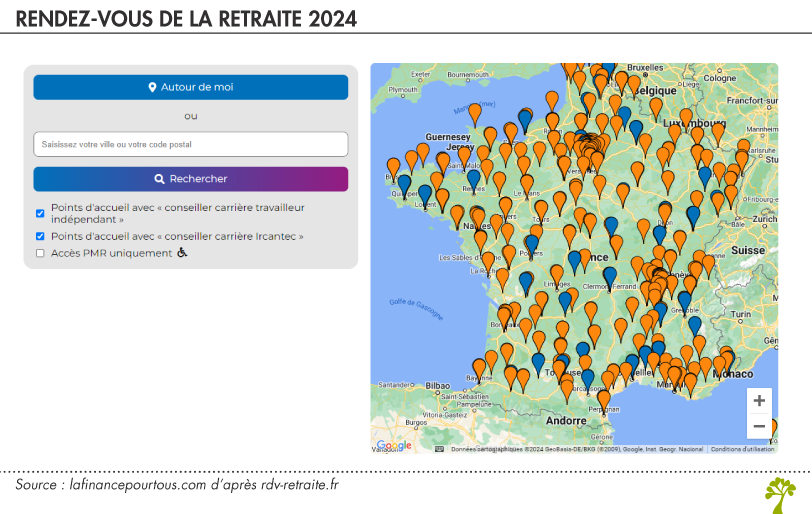
Task: Click the Luxembourg label on map
Action: 694,123
